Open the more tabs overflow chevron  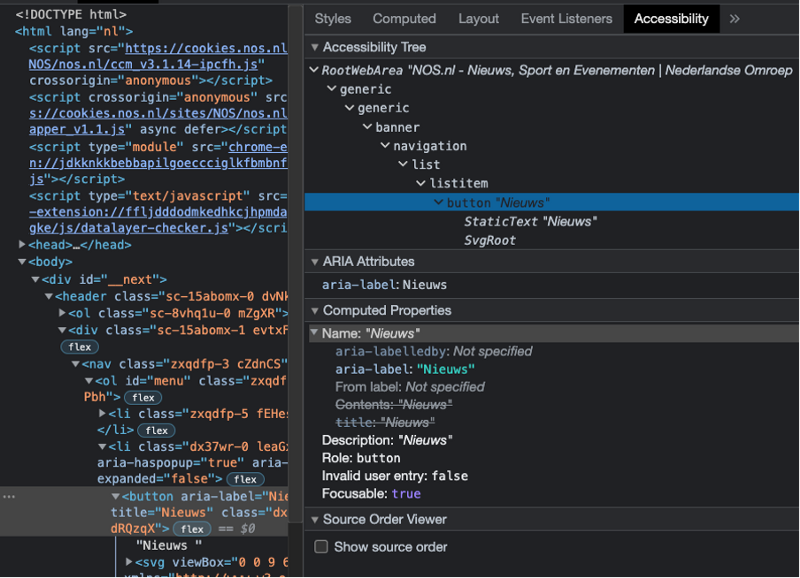pyautogui.click(x=735, y=19)
